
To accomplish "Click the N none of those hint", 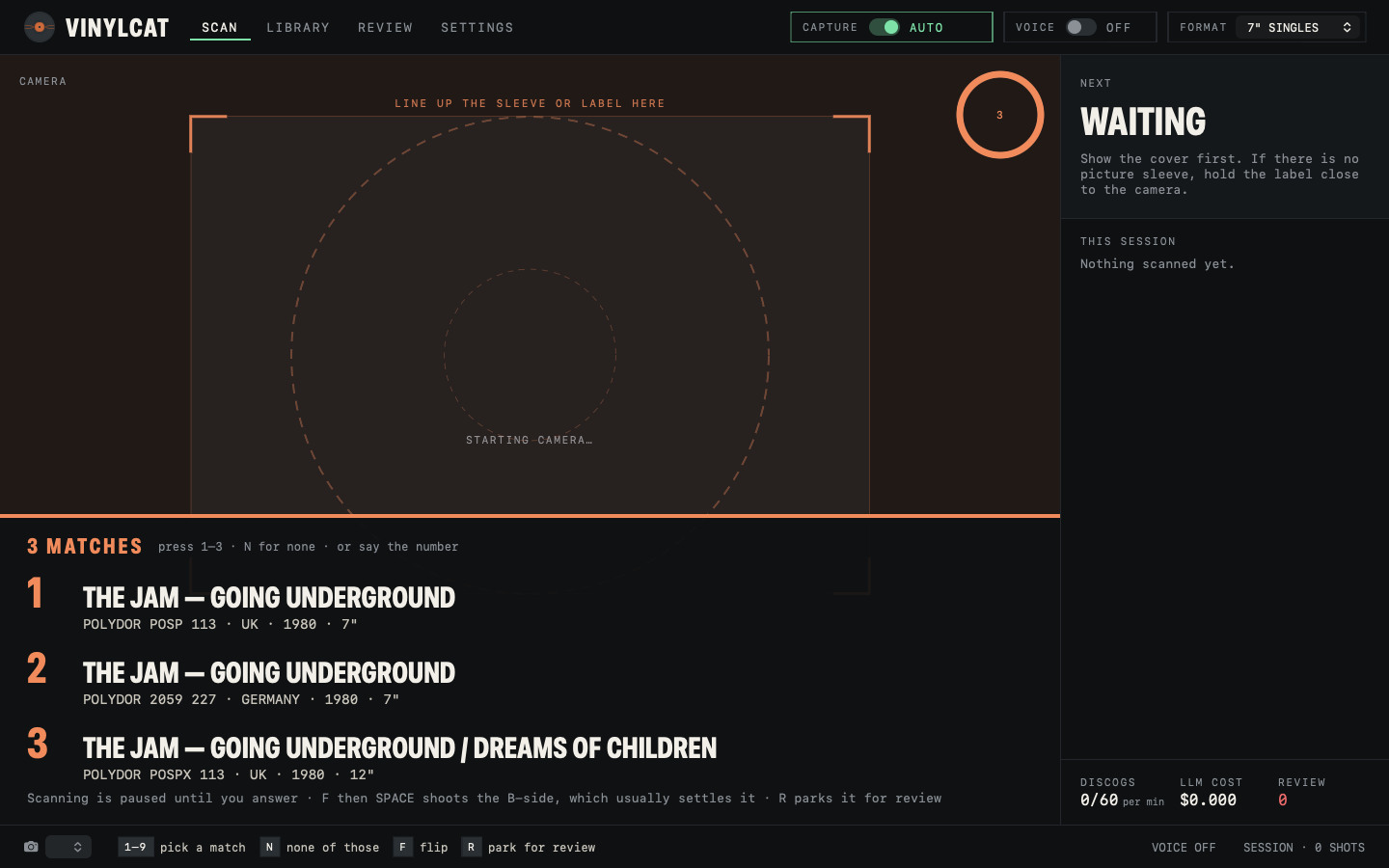I will (x=320, y=847).
